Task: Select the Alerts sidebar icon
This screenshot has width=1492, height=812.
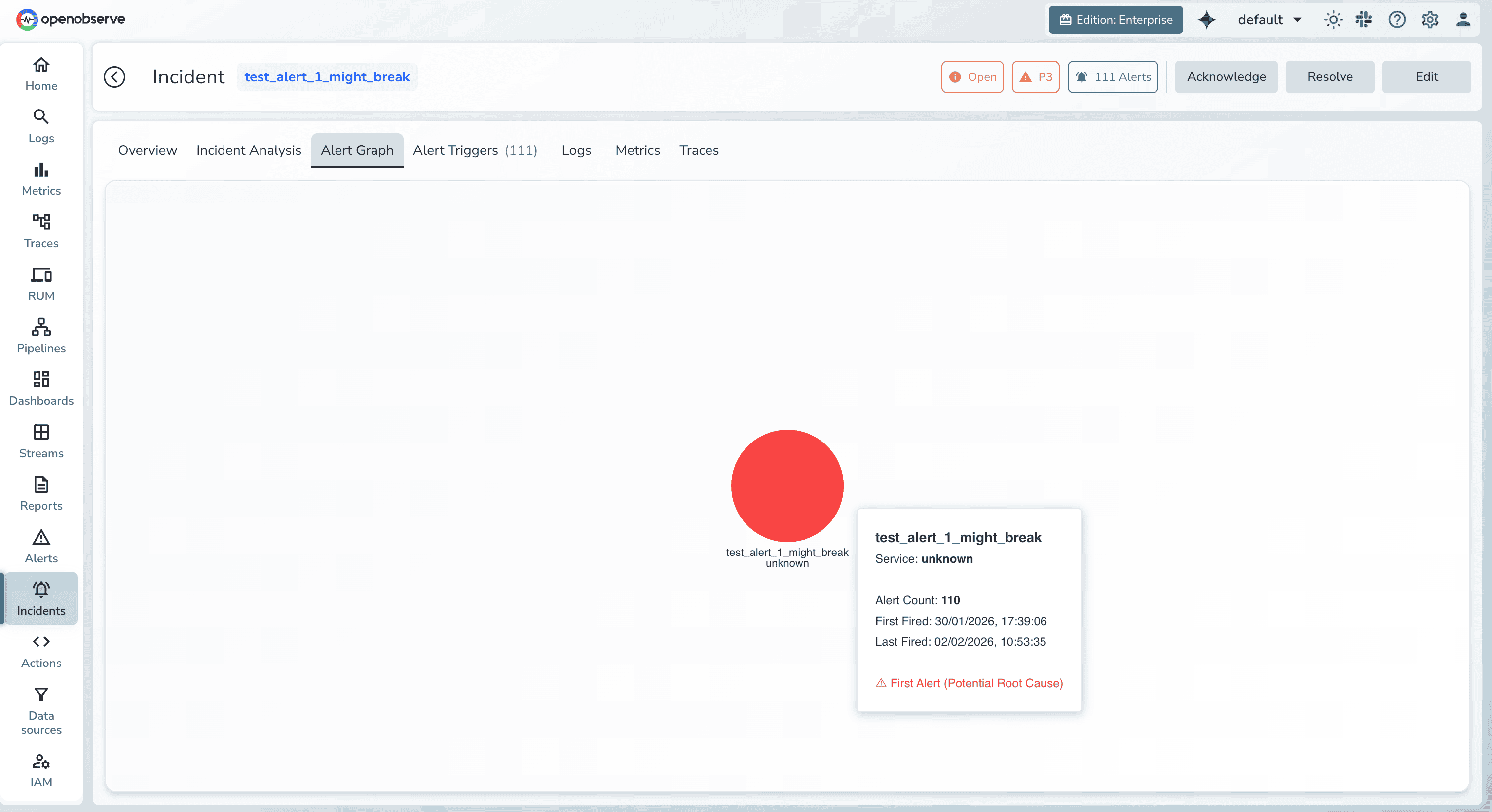Action: pyautogui.click(x=40, y=545)
